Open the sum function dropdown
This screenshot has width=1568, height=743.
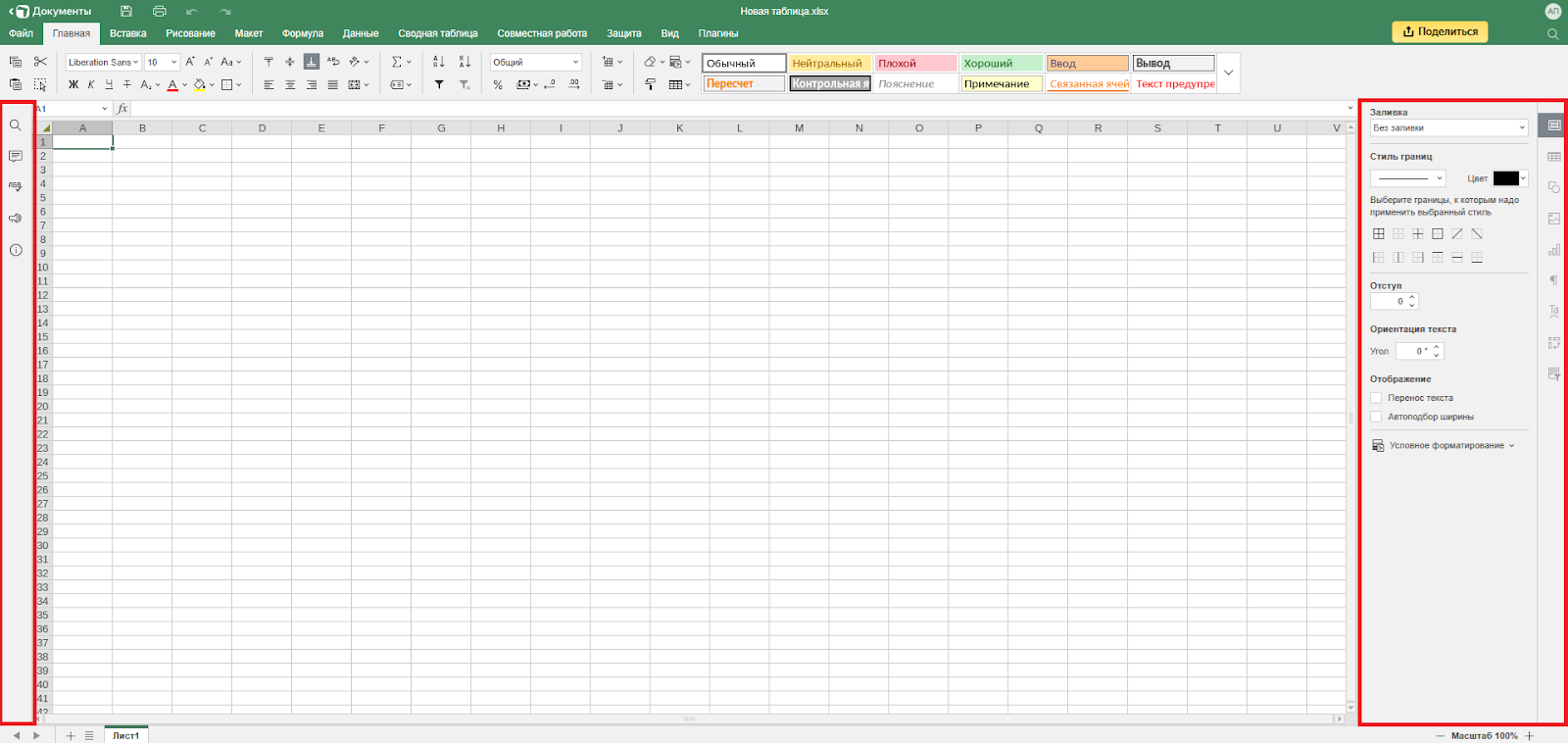409,62
